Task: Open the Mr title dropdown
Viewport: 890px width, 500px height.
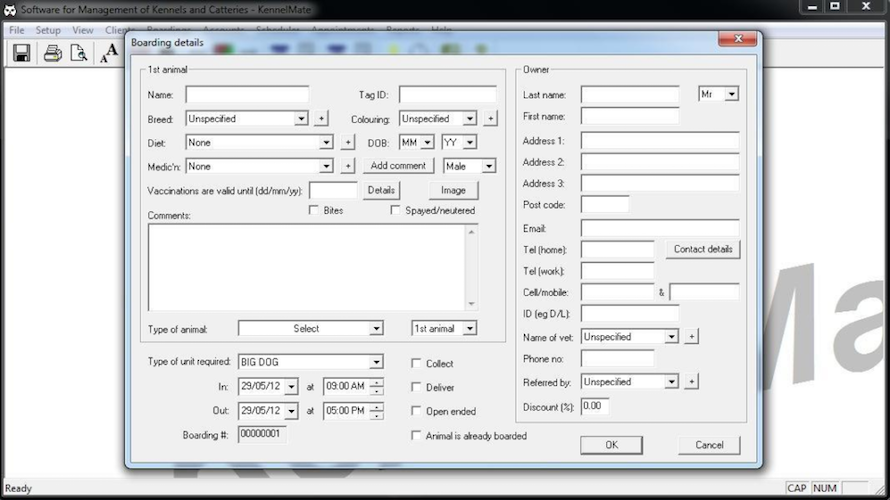Action: pos(732,94)
